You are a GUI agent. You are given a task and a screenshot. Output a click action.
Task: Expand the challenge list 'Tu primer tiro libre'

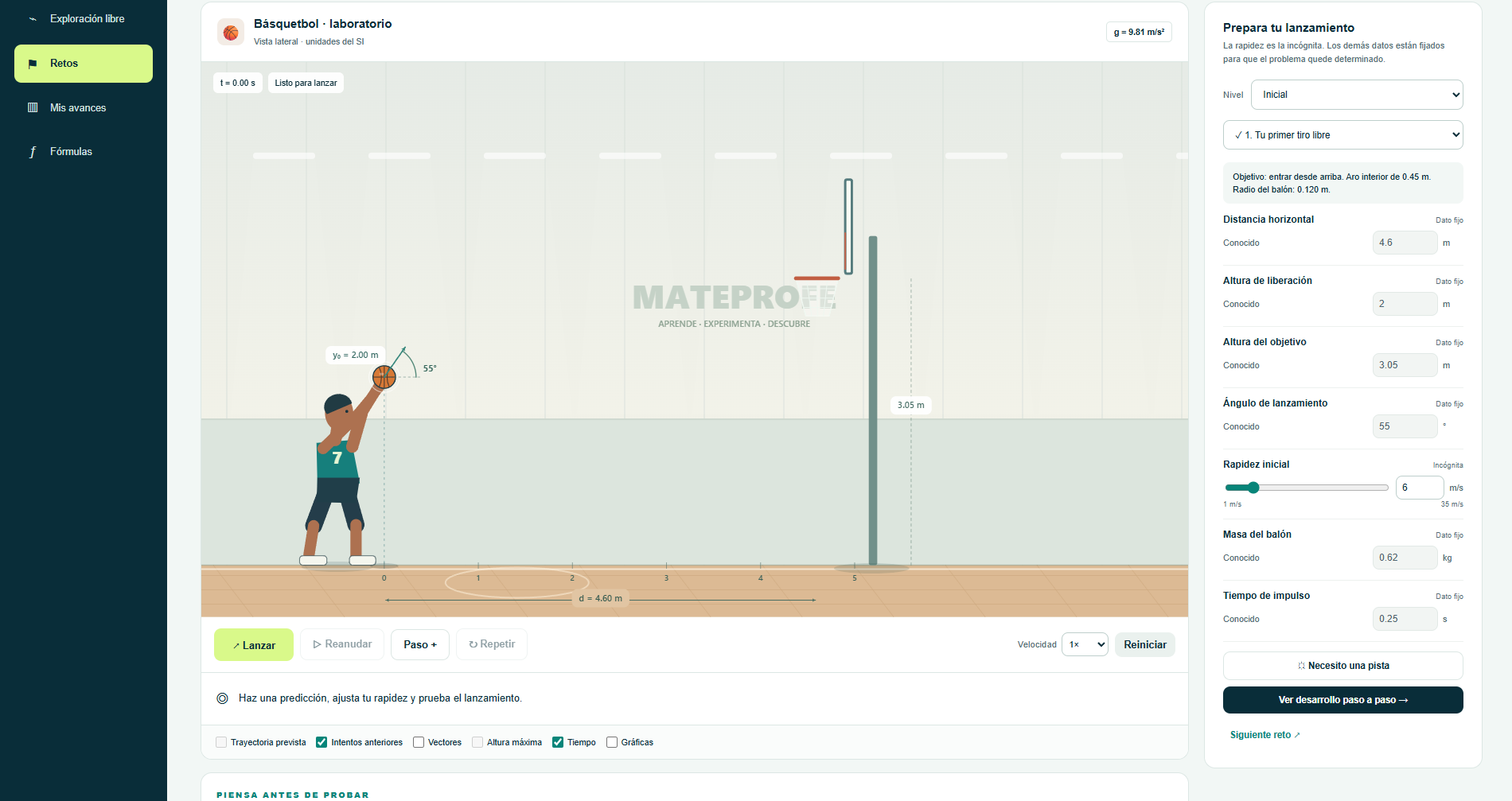(x=1343, y=135)
